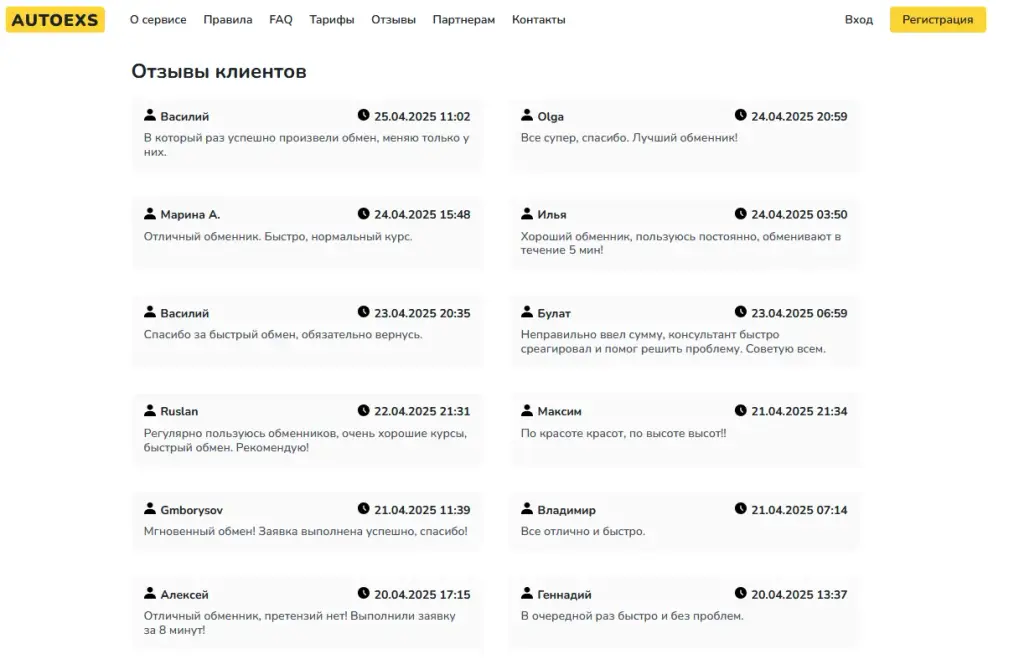Go to the Партнерам section

tap(464, 20)
